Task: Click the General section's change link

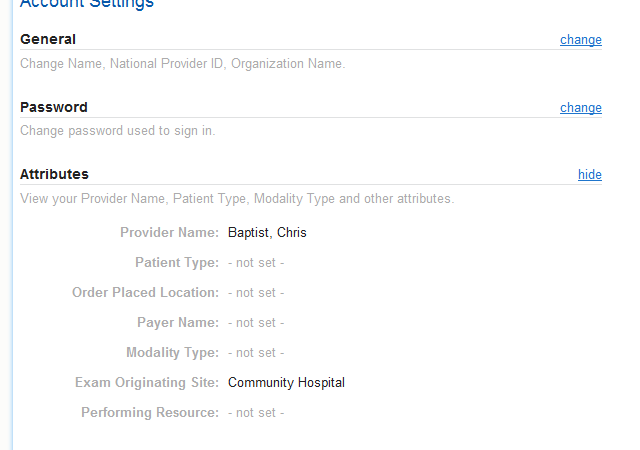Action: click(x=580, y=40)
